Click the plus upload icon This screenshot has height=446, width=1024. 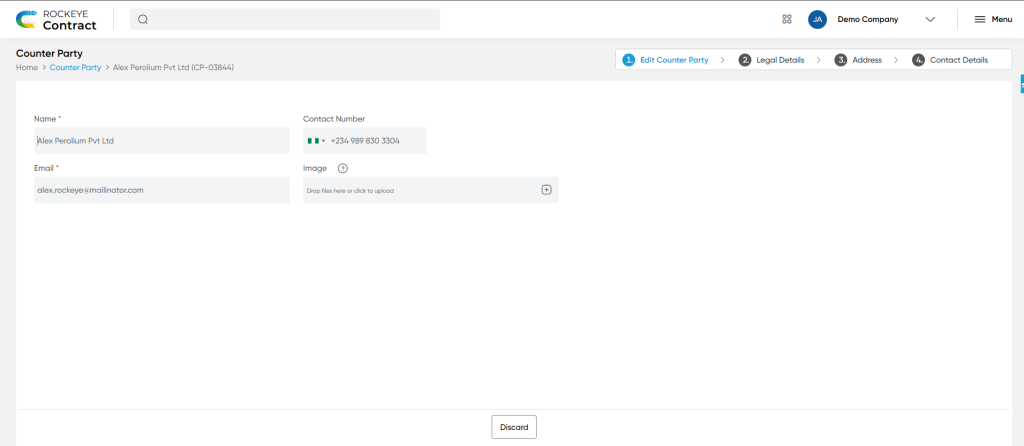tap(547, 190)
